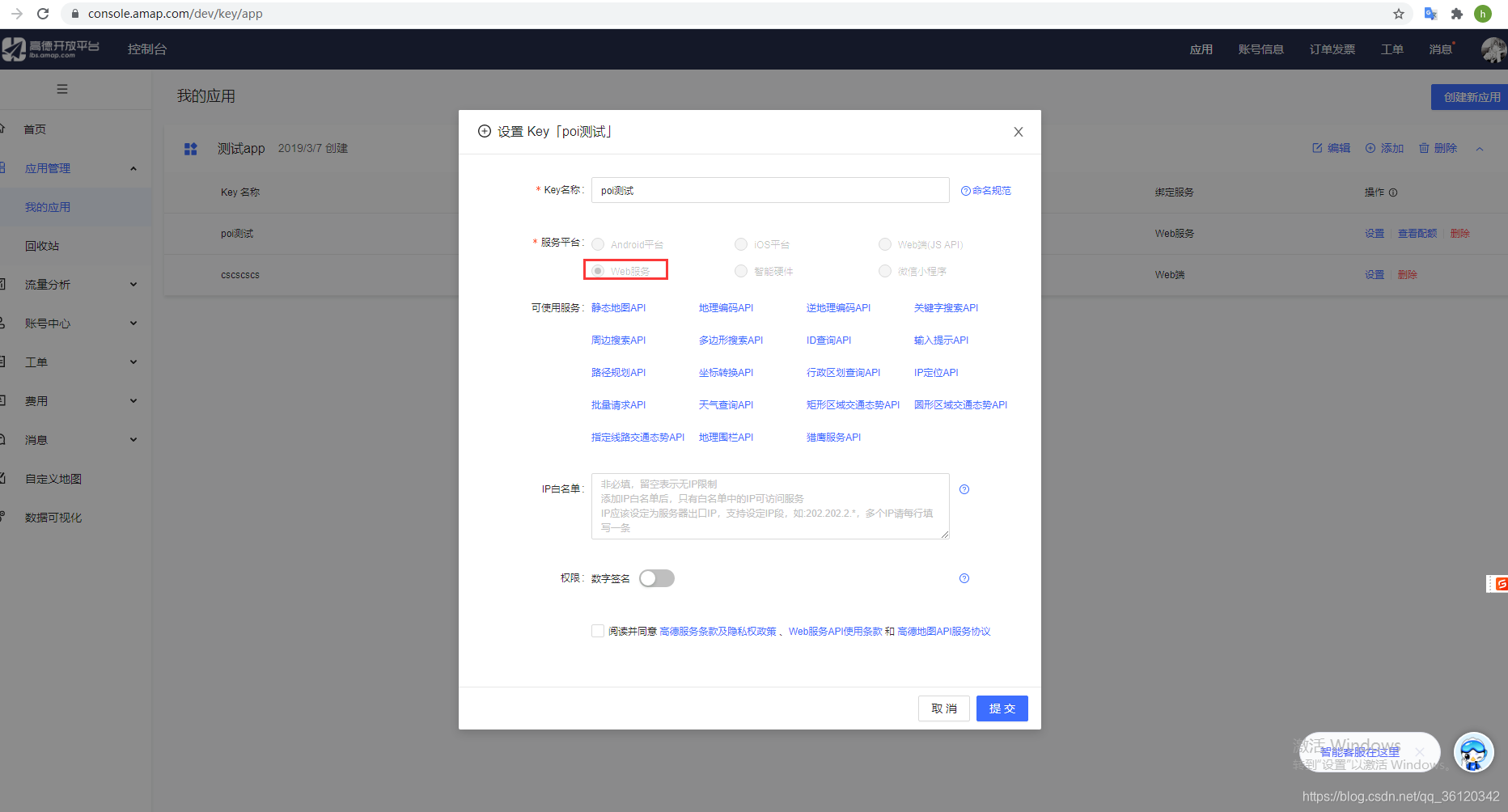Click the help icon beside 数字签名
This screenshot has width=1508, height=812.
(964, 578)
